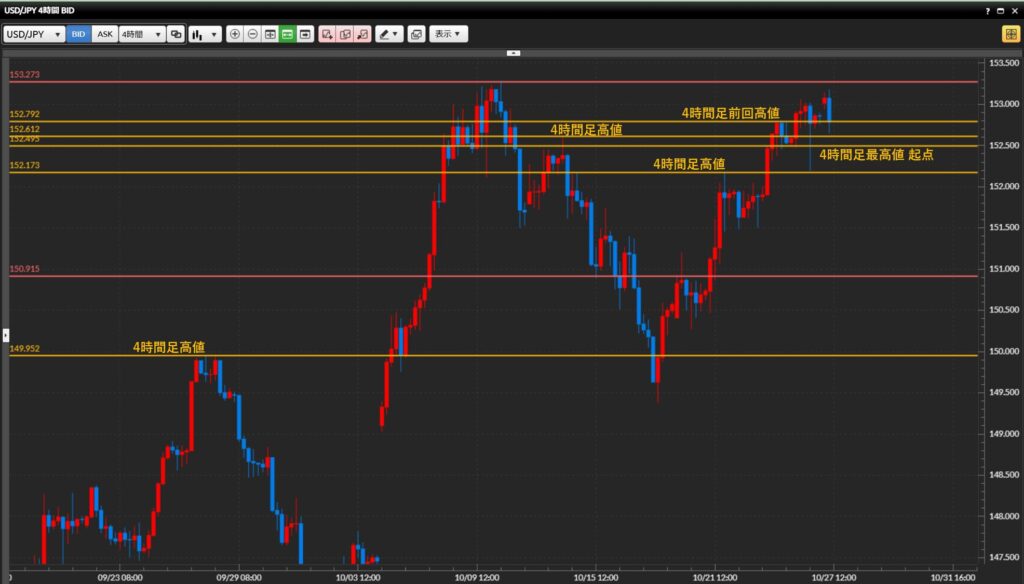Click the zoom out magnifier icon

click(253, 34)
